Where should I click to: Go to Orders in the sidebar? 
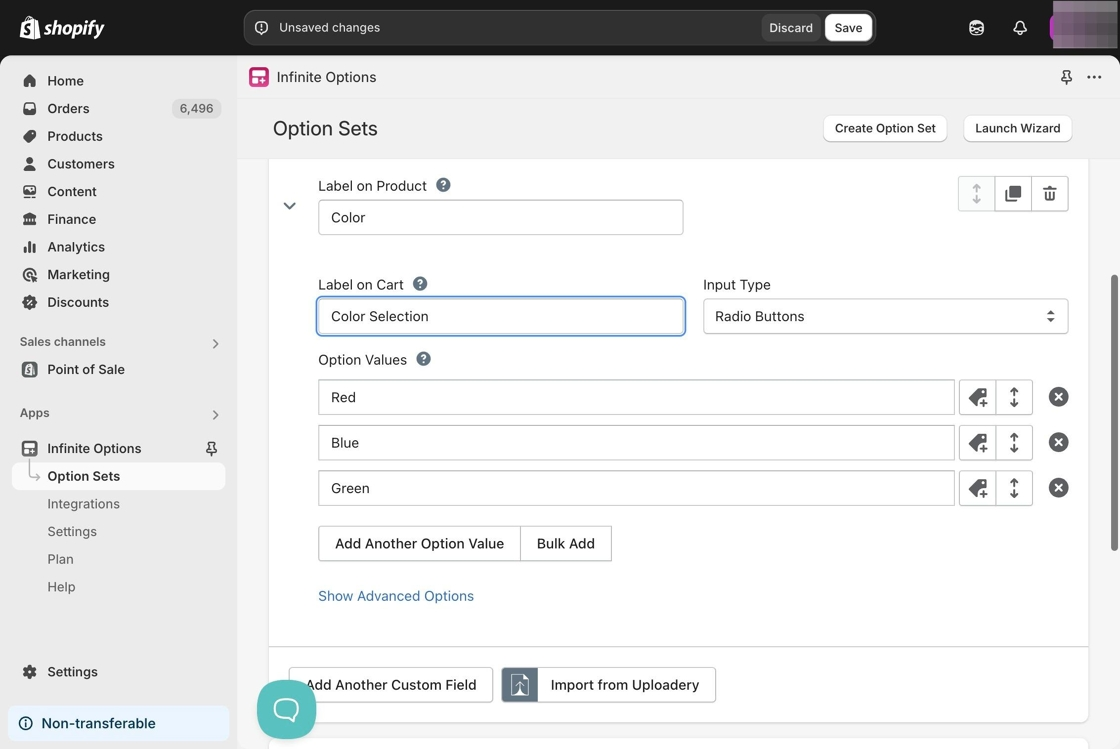[x=68, y=108]
